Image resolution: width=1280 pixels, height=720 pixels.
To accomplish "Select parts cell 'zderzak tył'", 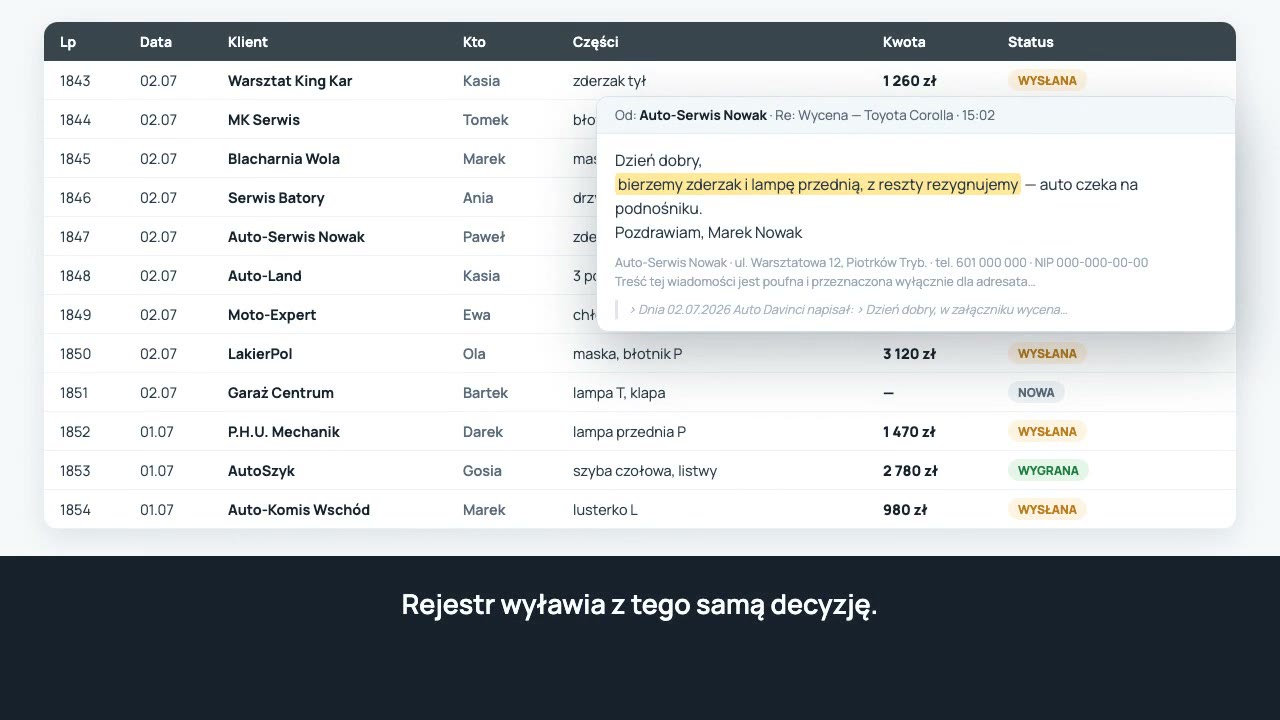I will [609, 81].
